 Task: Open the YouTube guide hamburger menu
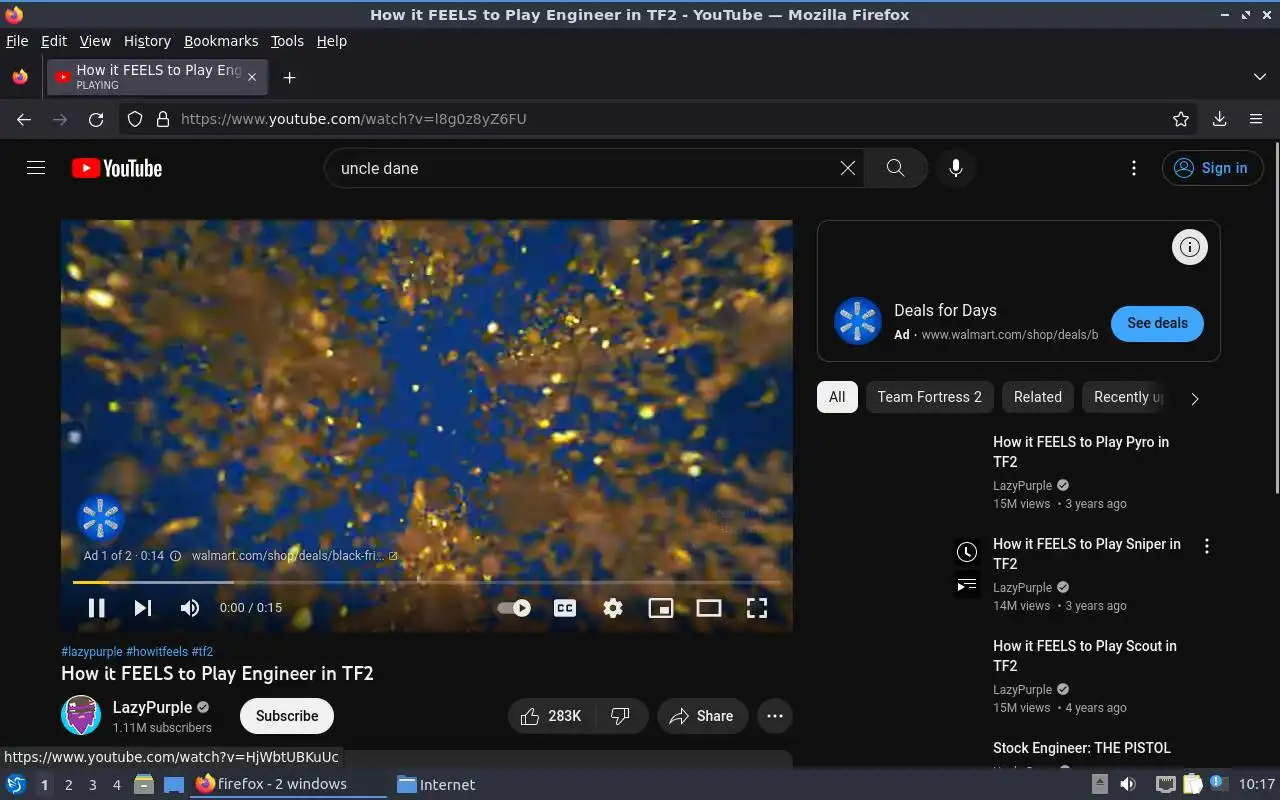pos(36,168)
